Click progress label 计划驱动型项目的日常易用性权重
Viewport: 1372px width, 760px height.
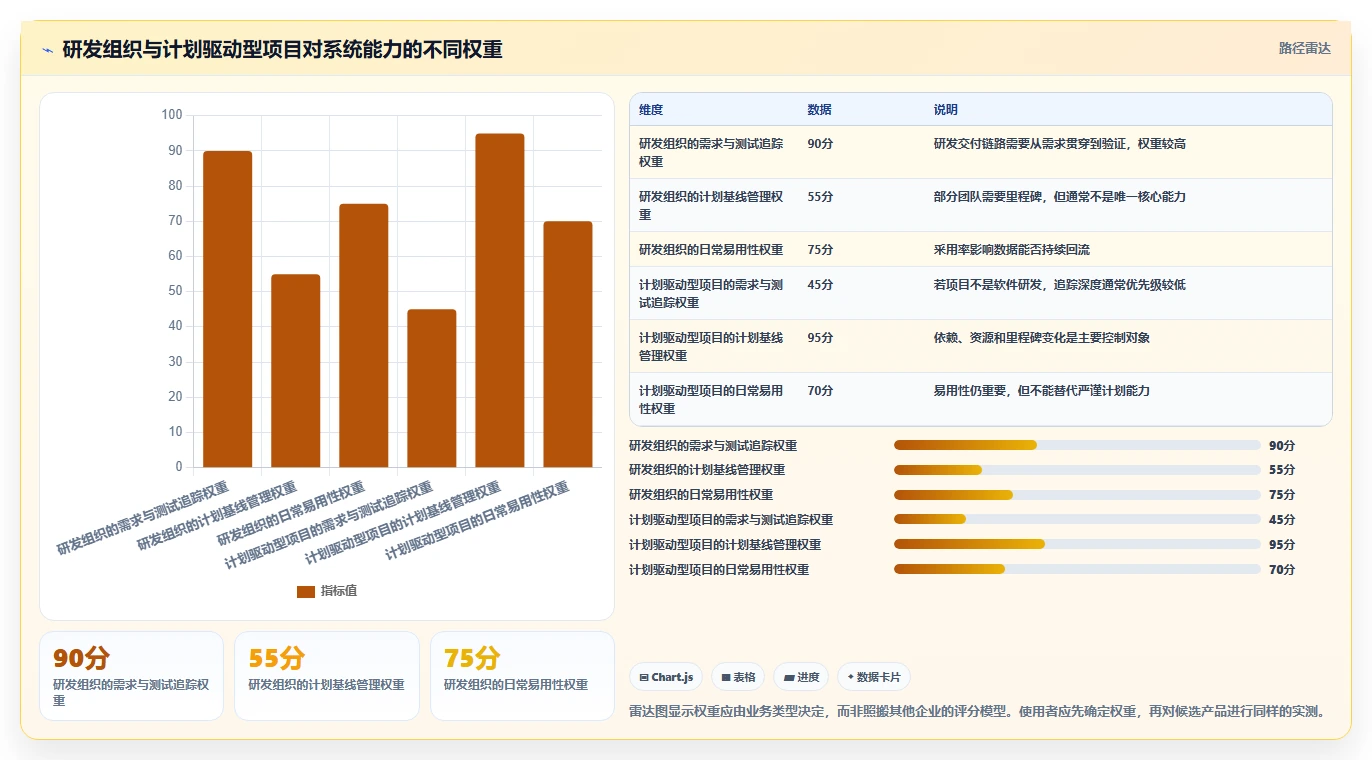pos(719,570)
